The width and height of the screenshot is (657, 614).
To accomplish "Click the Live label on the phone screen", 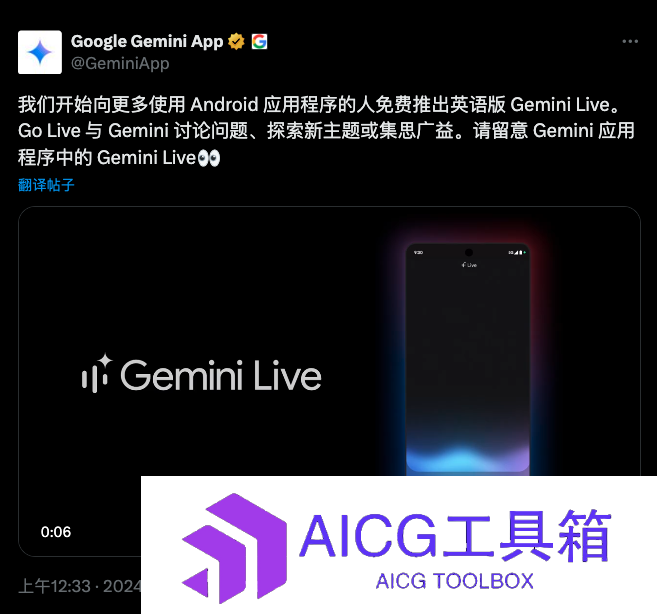I will (469, 265).
